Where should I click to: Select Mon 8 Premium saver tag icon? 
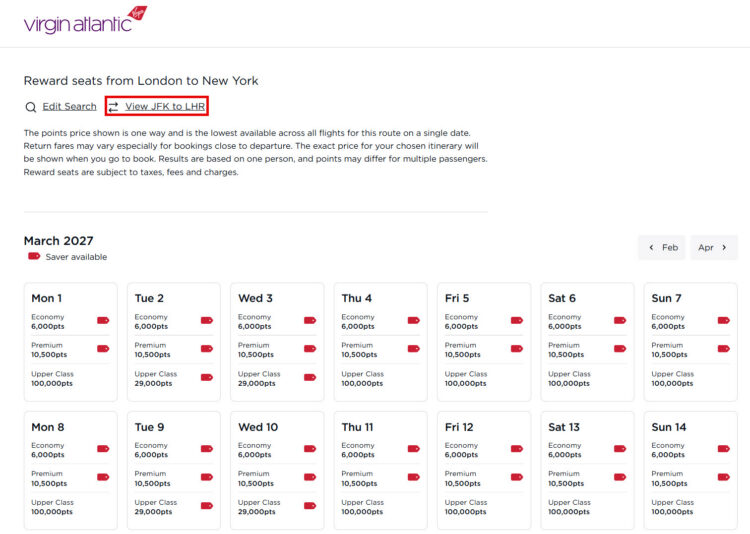click(103, 477)
